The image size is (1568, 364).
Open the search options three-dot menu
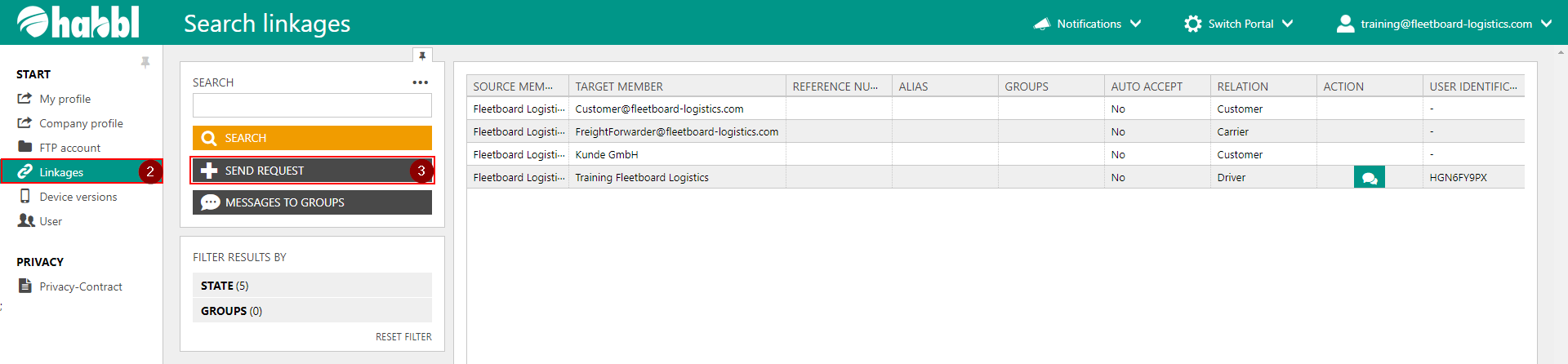tap(420, 82)
